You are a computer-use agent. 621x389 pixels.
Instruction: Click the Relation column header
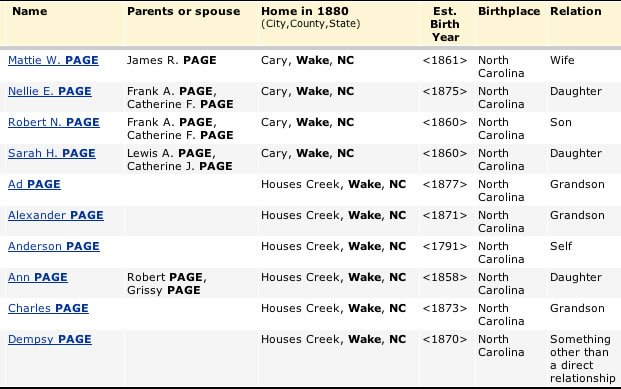pos(575,11)
